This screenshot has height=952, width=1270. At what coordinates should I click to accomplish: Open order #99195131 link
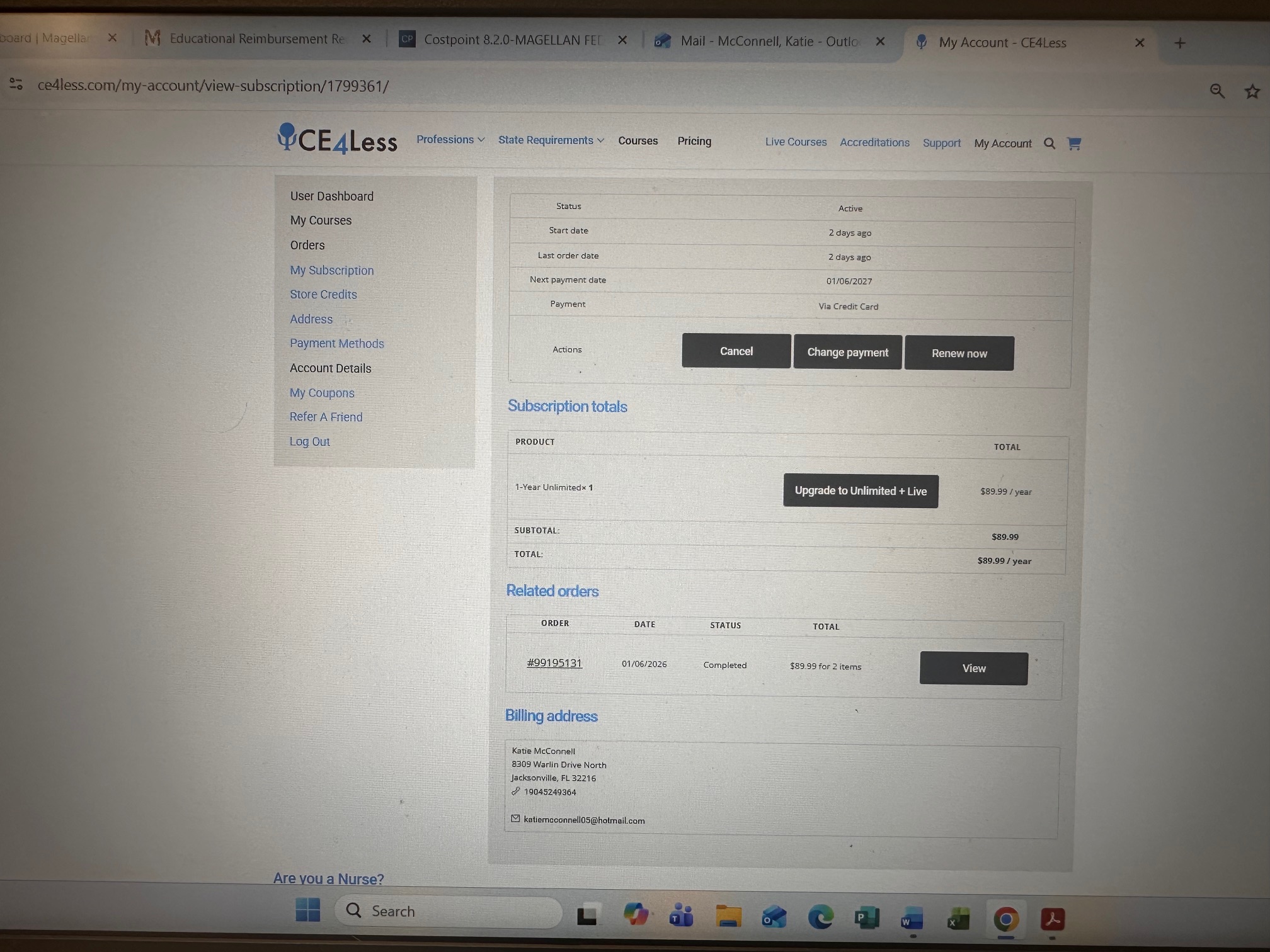(554, 663)
